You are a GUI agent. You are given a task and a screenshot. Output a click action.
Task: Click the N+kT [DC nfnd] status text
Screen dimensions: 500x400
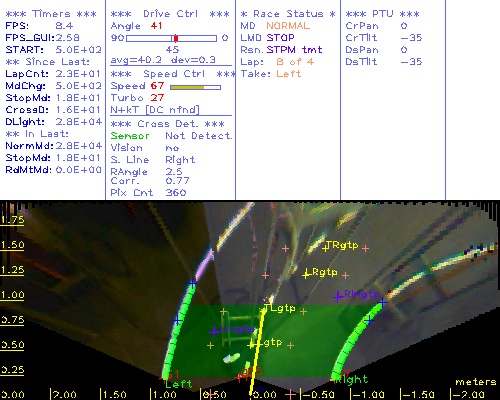pyautogui.click(x=155, y=110)
